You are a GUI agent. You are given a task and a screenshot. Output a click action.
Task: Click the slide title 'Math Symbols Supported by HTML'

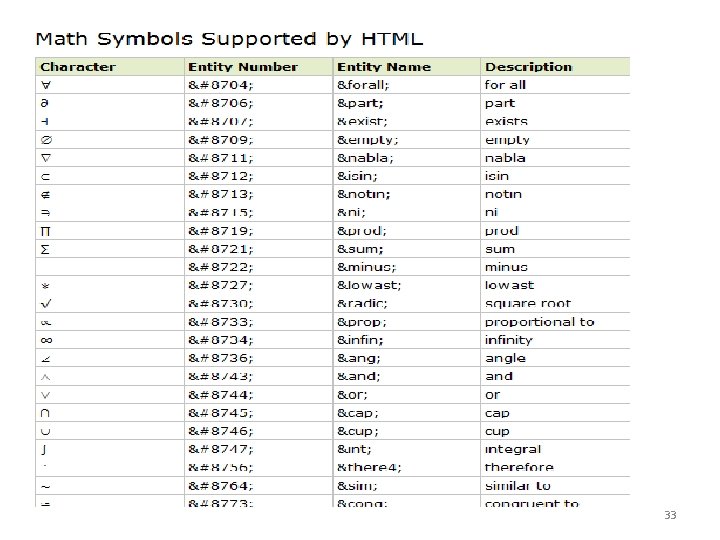229,39
